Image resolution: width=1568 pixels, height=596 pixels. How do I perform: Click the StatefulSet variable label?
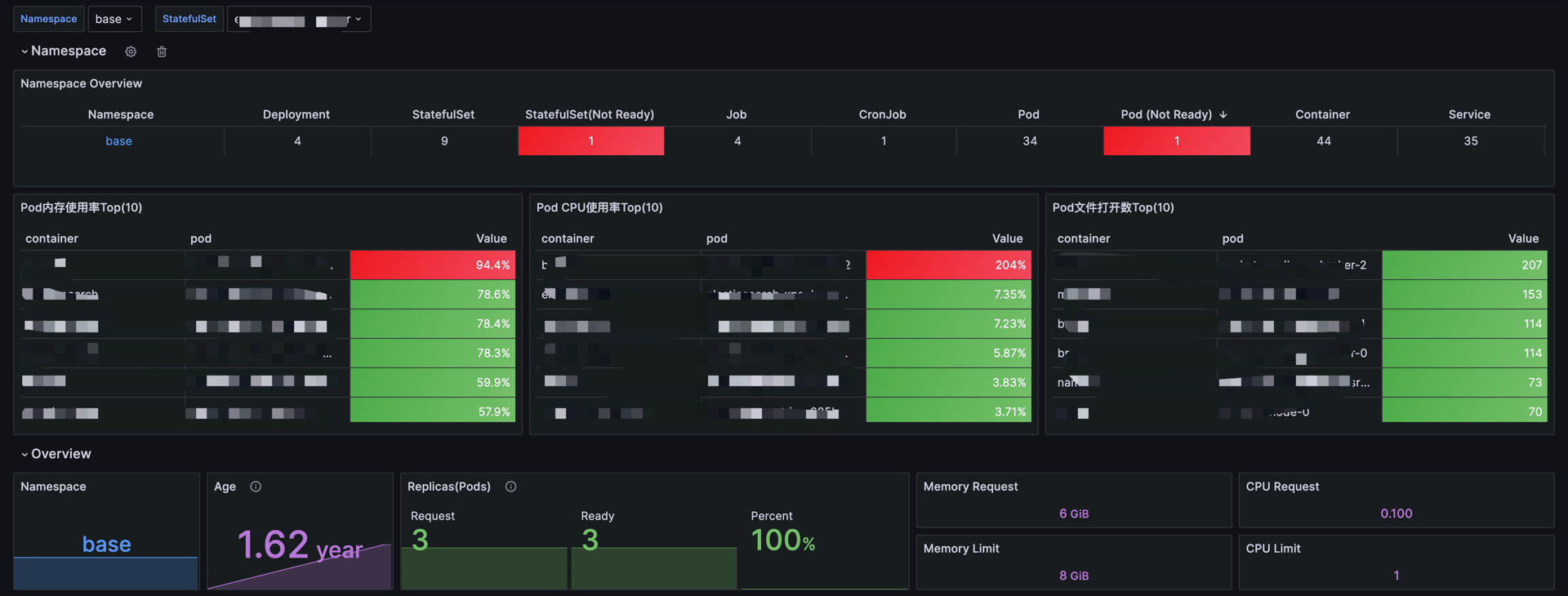click(x=189, y=19)
